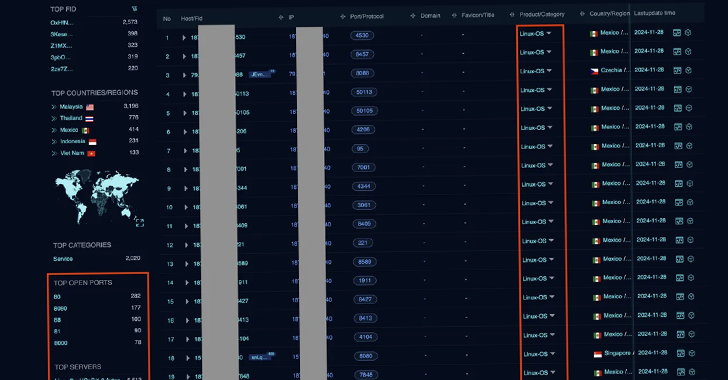Open the detail panel icon in row 7
The height and width of the screenshot is (380, 728).
point(678,146)
